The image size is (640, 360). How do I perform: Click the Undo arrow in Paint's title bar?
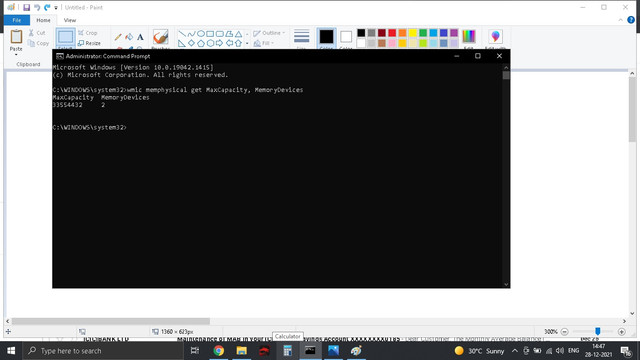pos(37,7)
